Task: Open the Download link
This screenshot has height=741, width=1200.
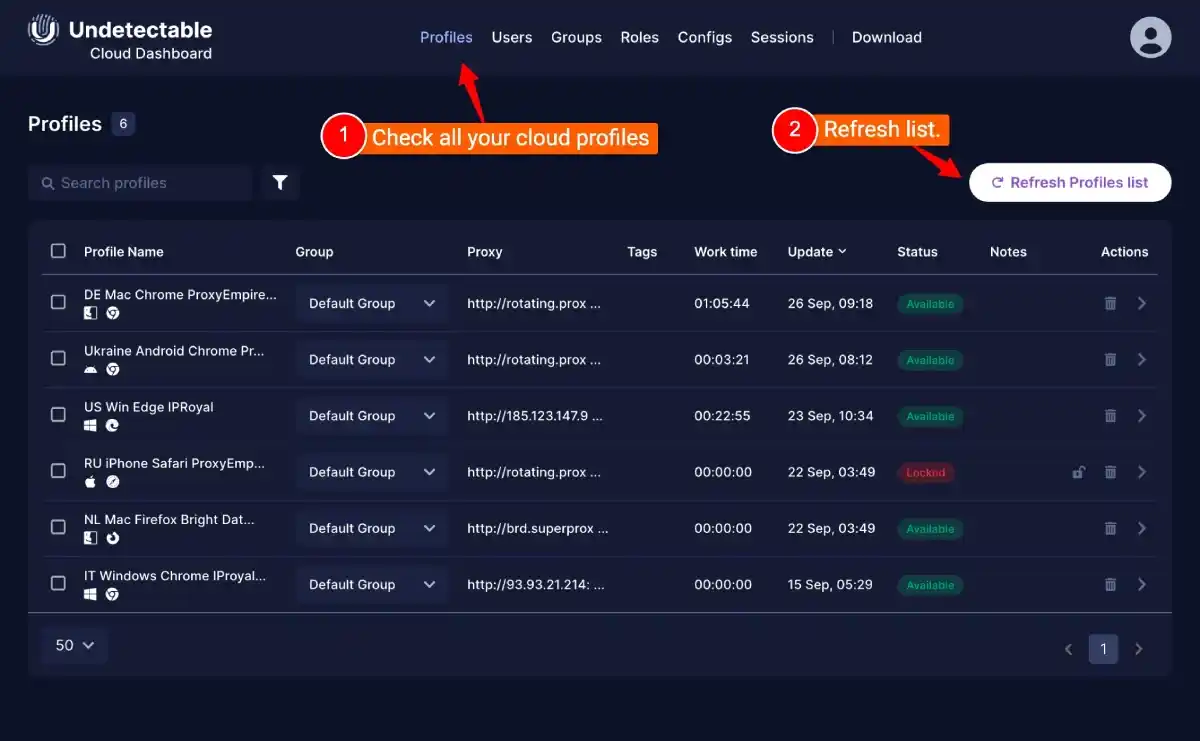Action: pyautogui.click(x=886, y=37)
